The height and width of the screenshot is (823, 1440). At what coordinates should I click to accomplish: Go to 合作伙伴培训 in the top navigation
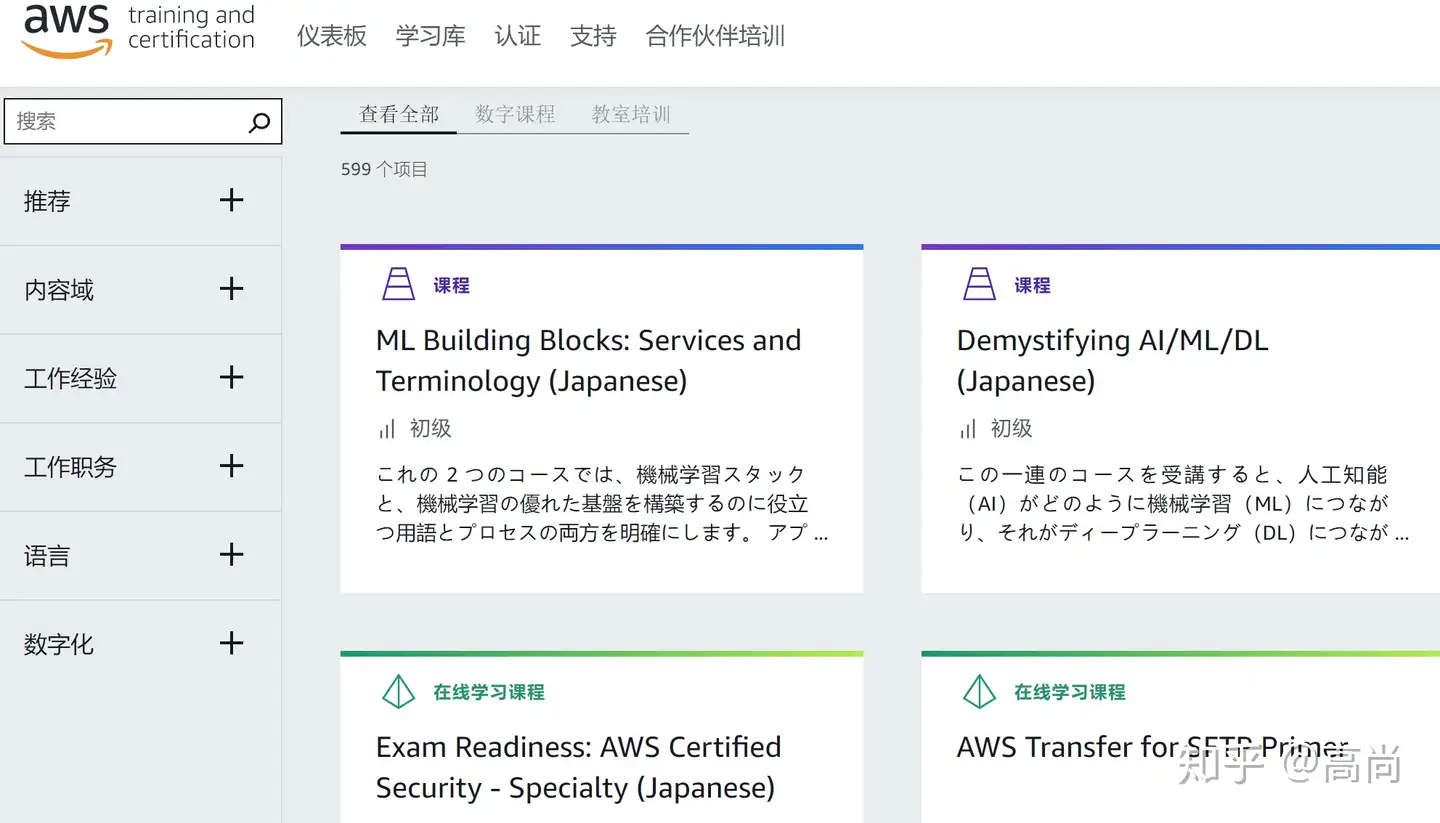[x=715, y=37]
